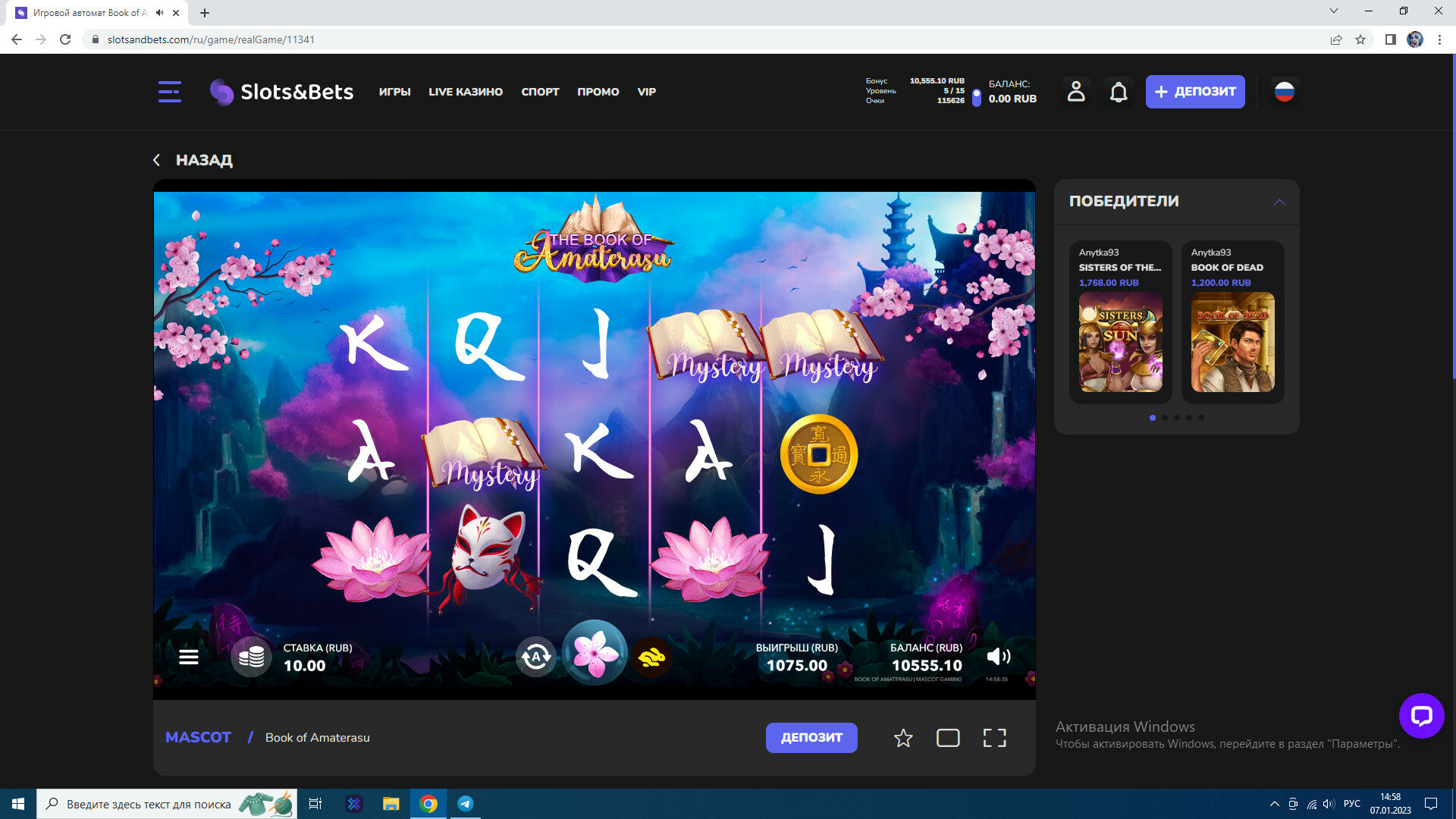The height and width of the screenshot is (819, 1456).
Task: Open the hamburger sidebar menu next to logo
Action: [169, 92]
